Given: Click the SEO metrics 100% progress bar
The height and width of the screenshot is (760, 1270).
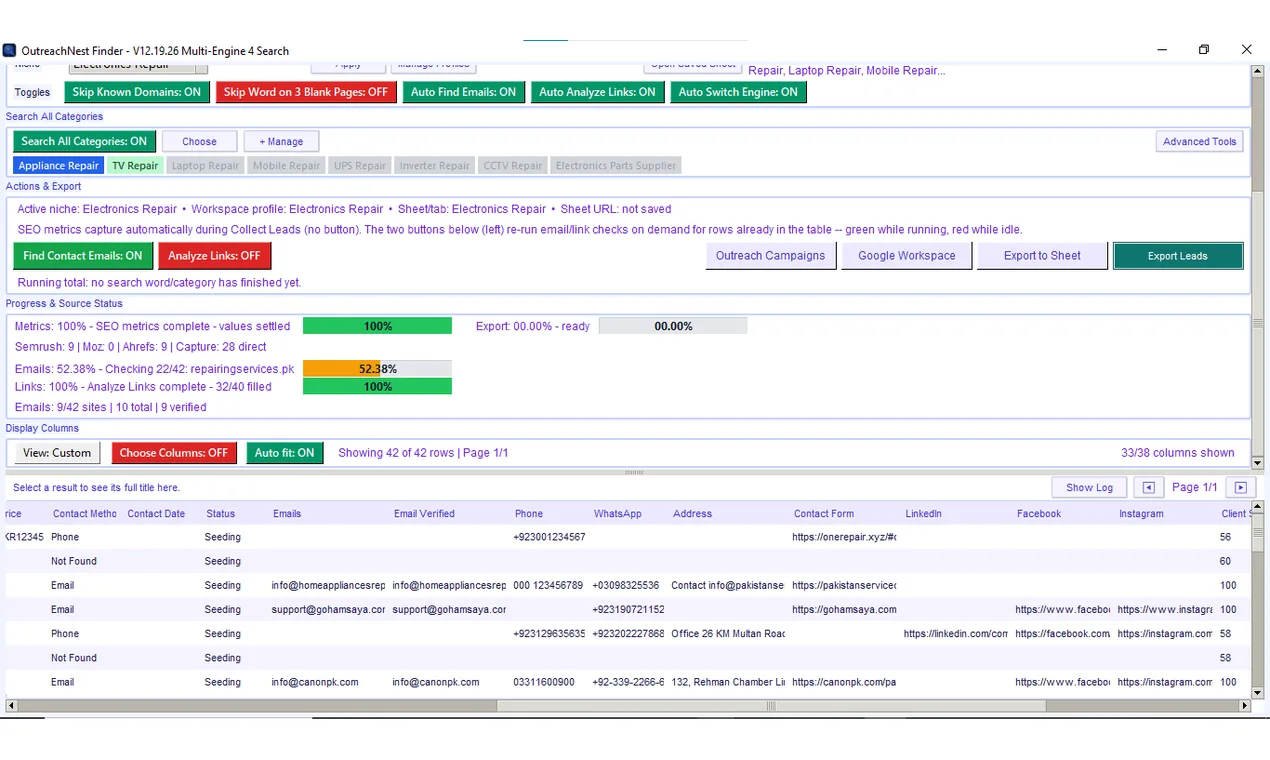Looking at the screenshot, I should [x=377, y=326].
